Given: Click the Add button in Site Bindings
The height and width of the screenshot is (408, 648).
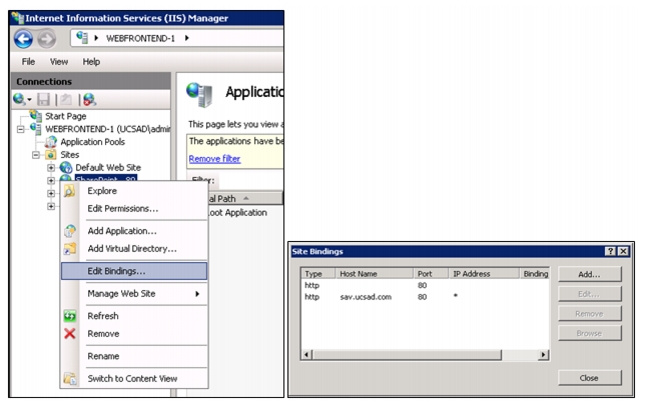Looking at the screenshot, I should pyautogui.click(x=589, y=274).
